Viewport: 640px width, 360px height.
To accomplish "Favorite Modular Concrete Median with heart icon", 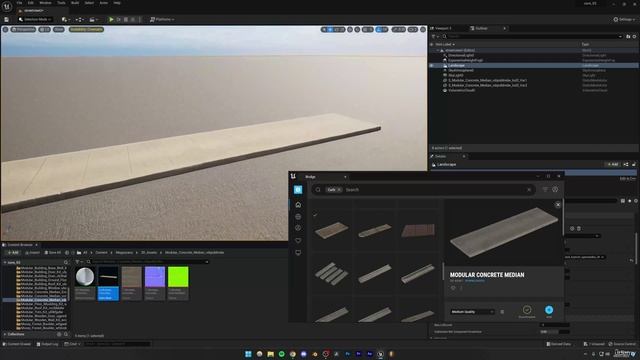I will [x=453, y=288].
